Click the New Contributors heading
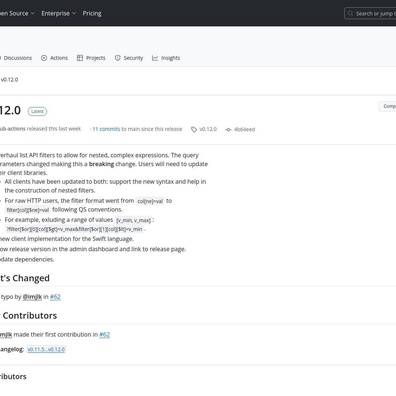 pos(29,315)
